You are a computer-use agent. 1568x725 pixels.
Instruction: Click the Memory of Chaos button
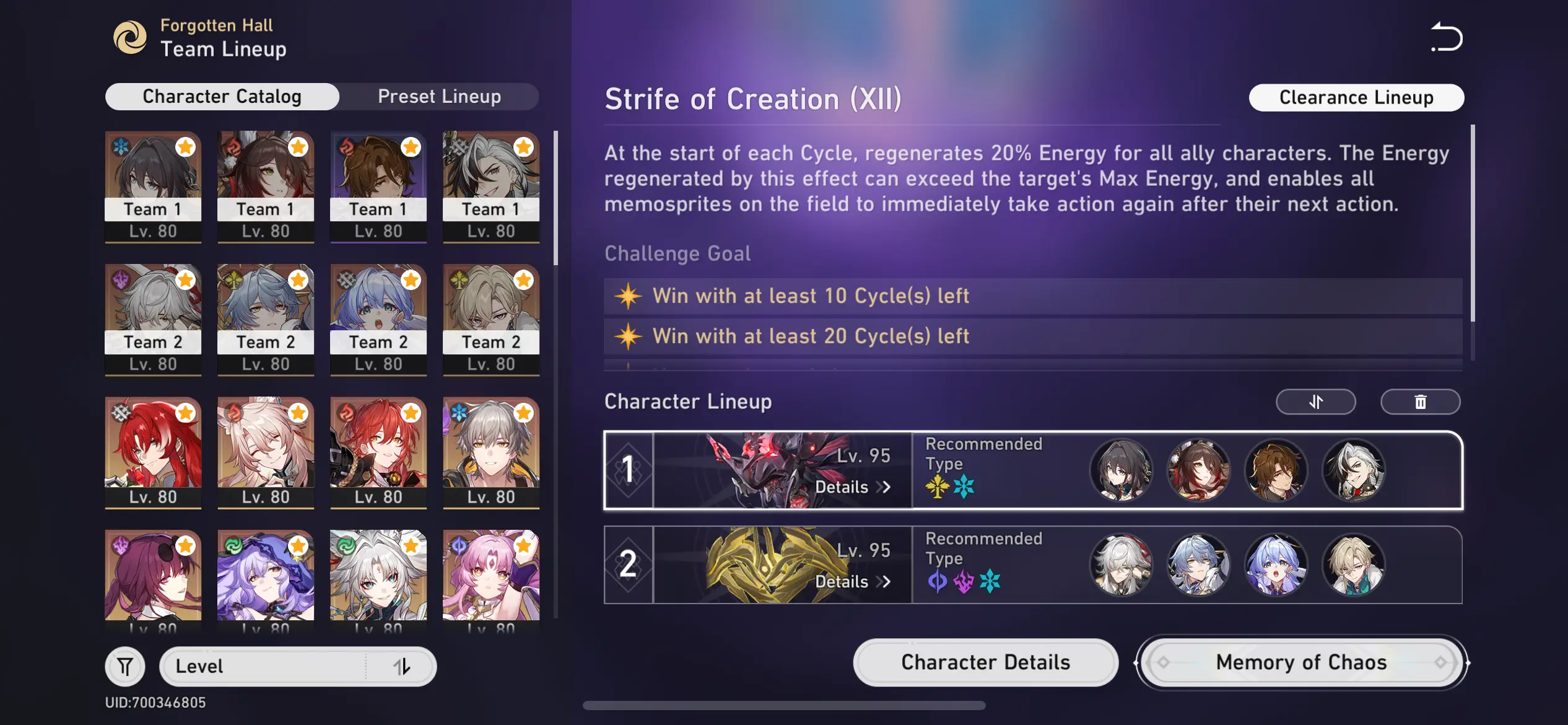click(x=1302, y=662)
